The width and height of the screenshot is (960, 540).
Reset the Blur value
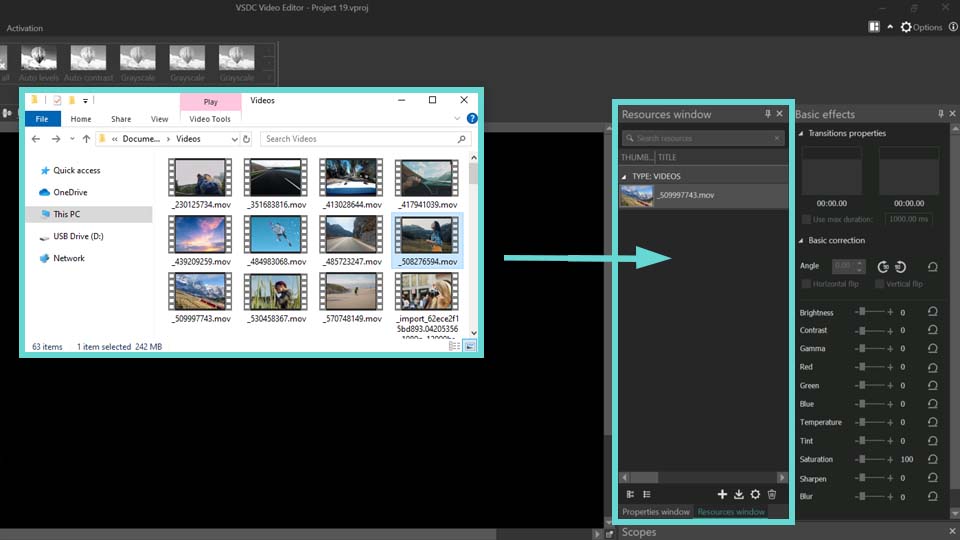pos(932,497)
